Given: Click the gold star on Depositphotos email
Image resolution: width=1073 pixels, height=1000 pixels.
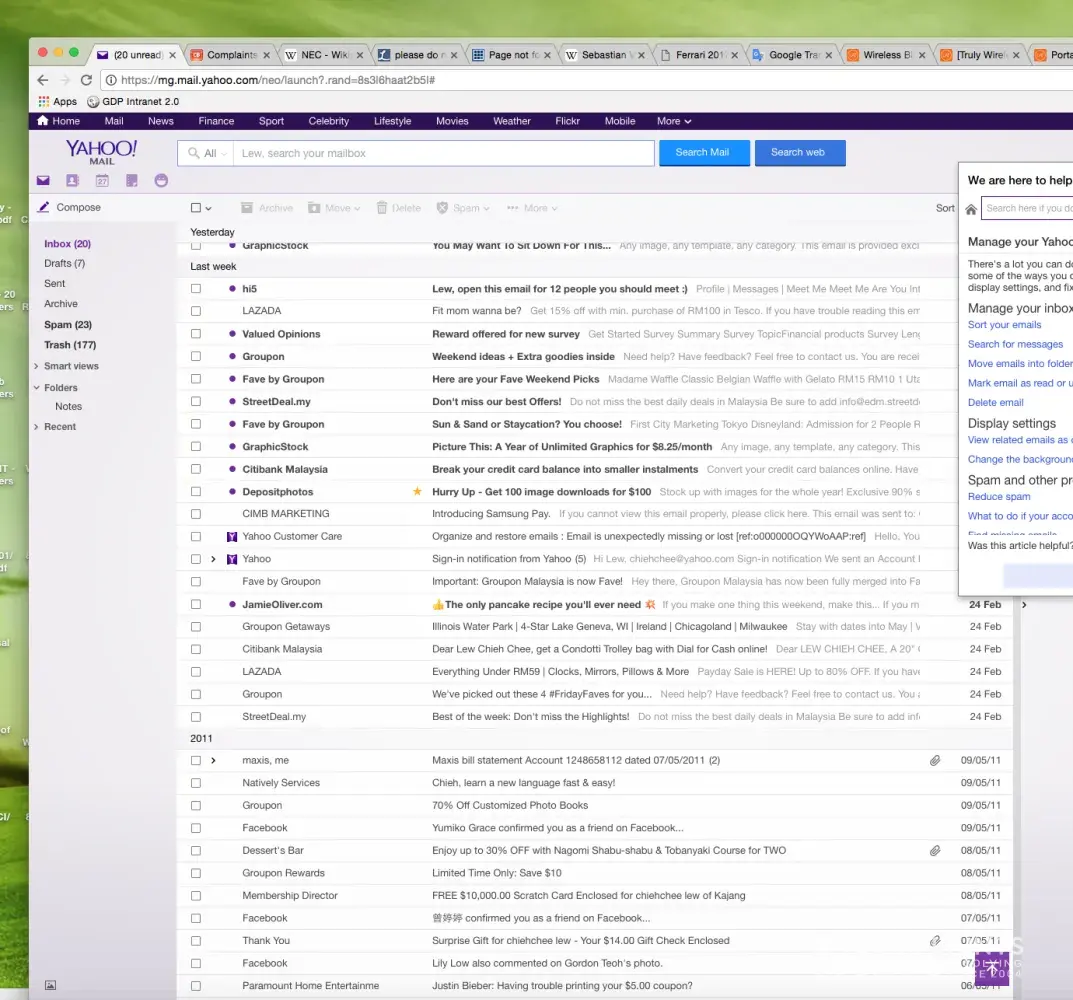Looking at the screenshot, I should click(418, 492).
